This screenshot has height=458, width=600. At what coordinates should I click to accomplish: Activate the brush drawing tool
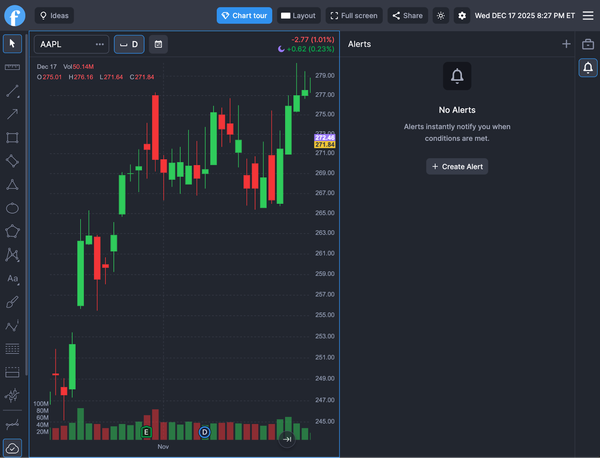point(13,302)
